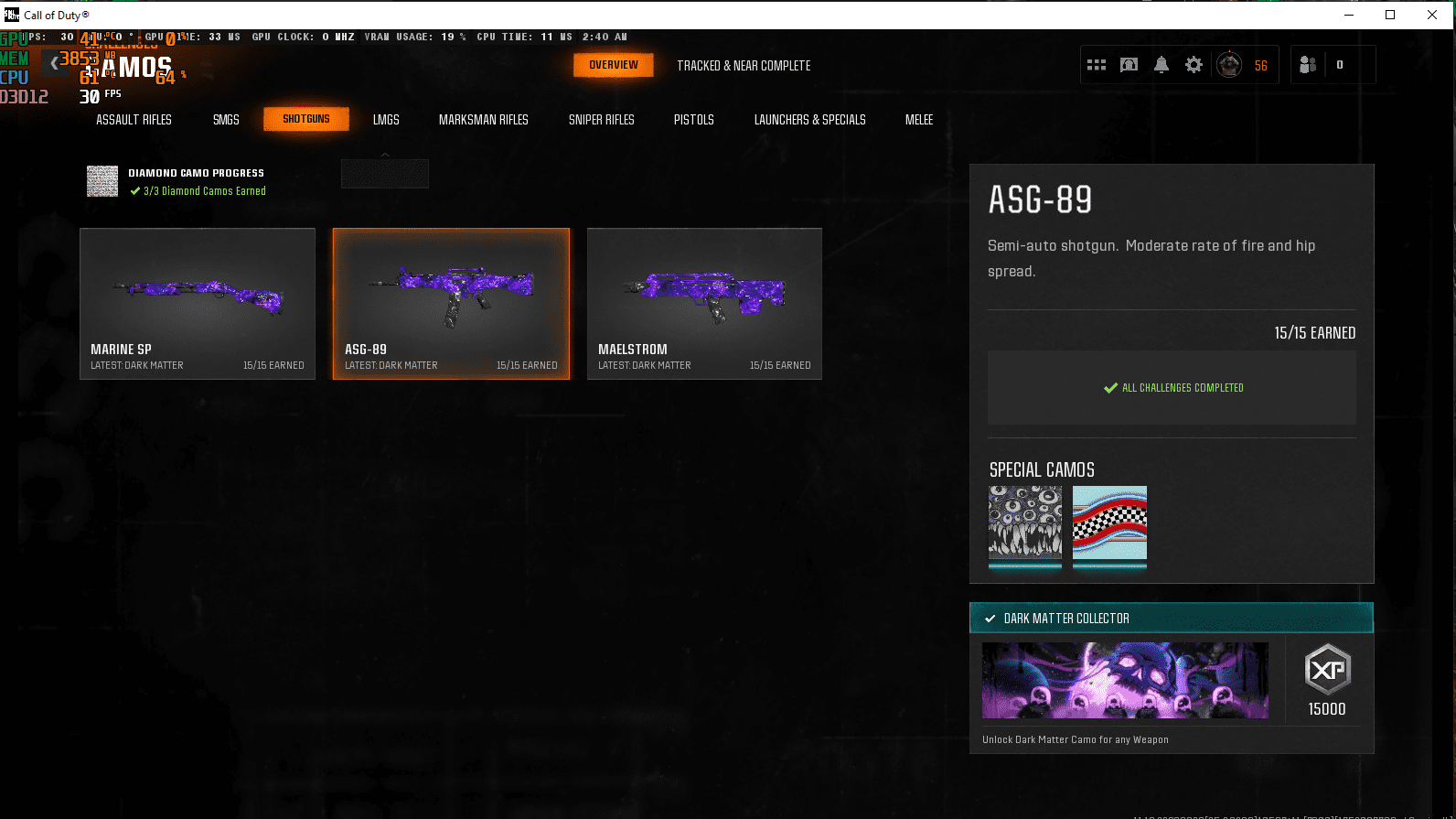Open the headset voice chat icon
This screenshot has height=819, width=1456.
[1129, 65]
